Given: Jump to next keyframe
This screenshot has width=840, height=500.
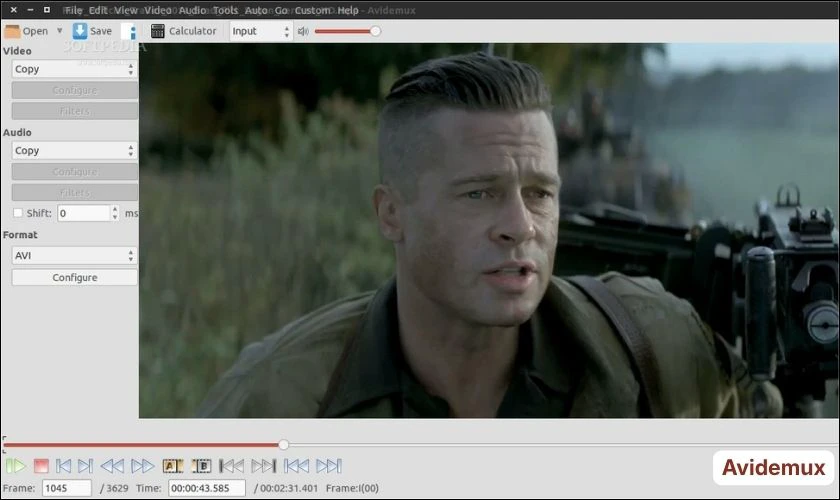Looking at the screenshot, I should tap(142, 466).
